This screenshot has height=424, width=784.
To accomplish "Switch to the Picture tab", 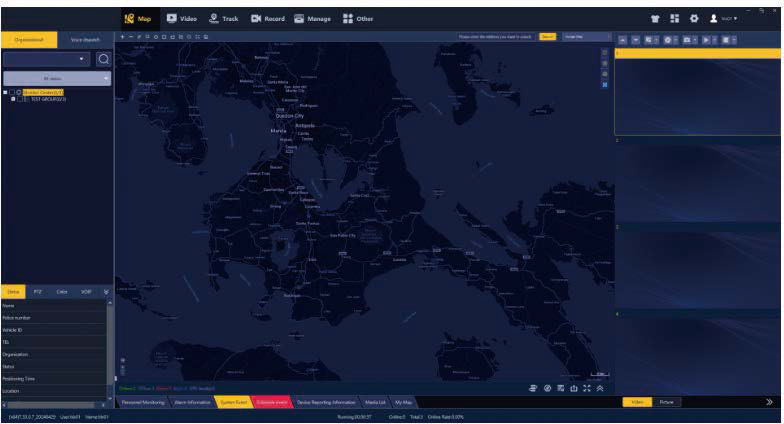I will [665, 401].
